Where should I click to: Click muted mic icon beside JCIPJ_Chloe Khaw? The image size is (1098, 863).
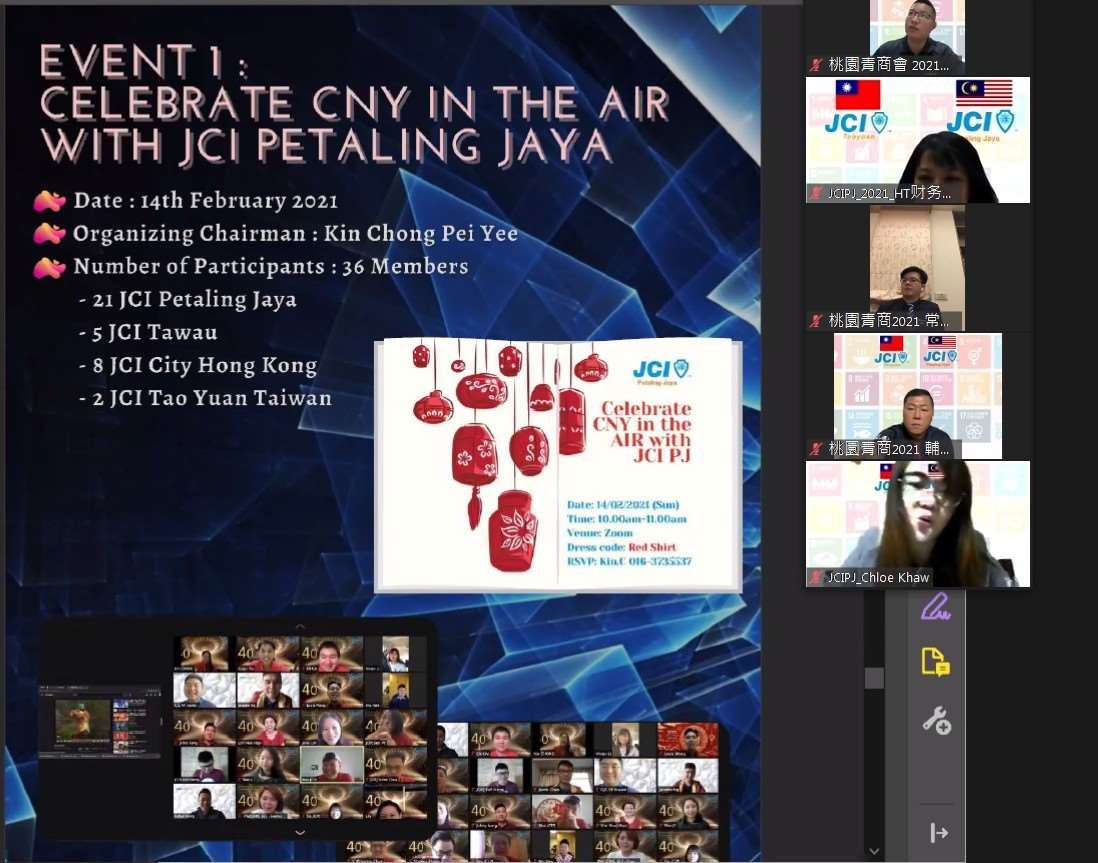pos(816,577)
